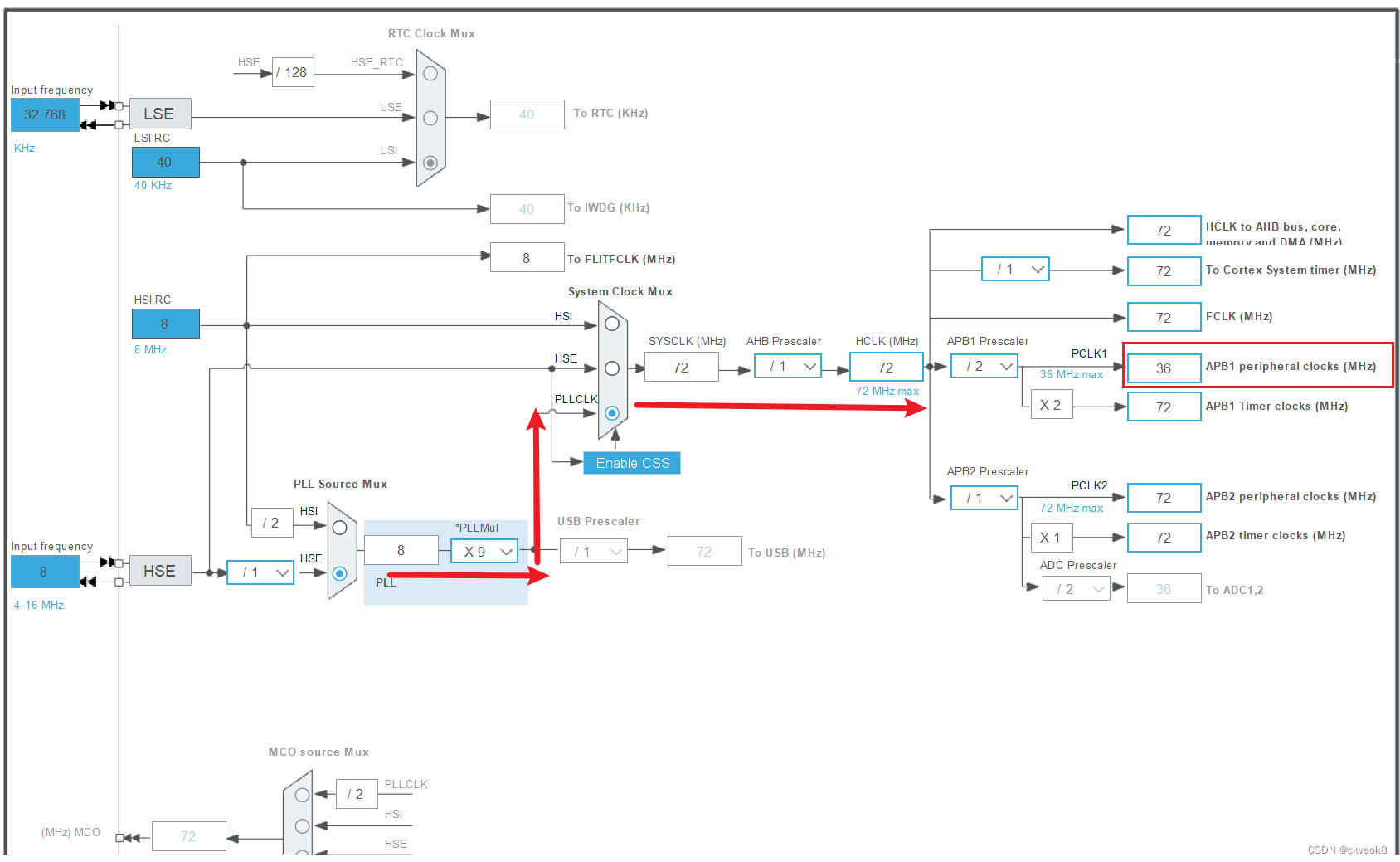Viewport: 1400px width, 862px height.
Task: Click the X 2 APB1 timer multiplier box
Action: point(1052,405)
